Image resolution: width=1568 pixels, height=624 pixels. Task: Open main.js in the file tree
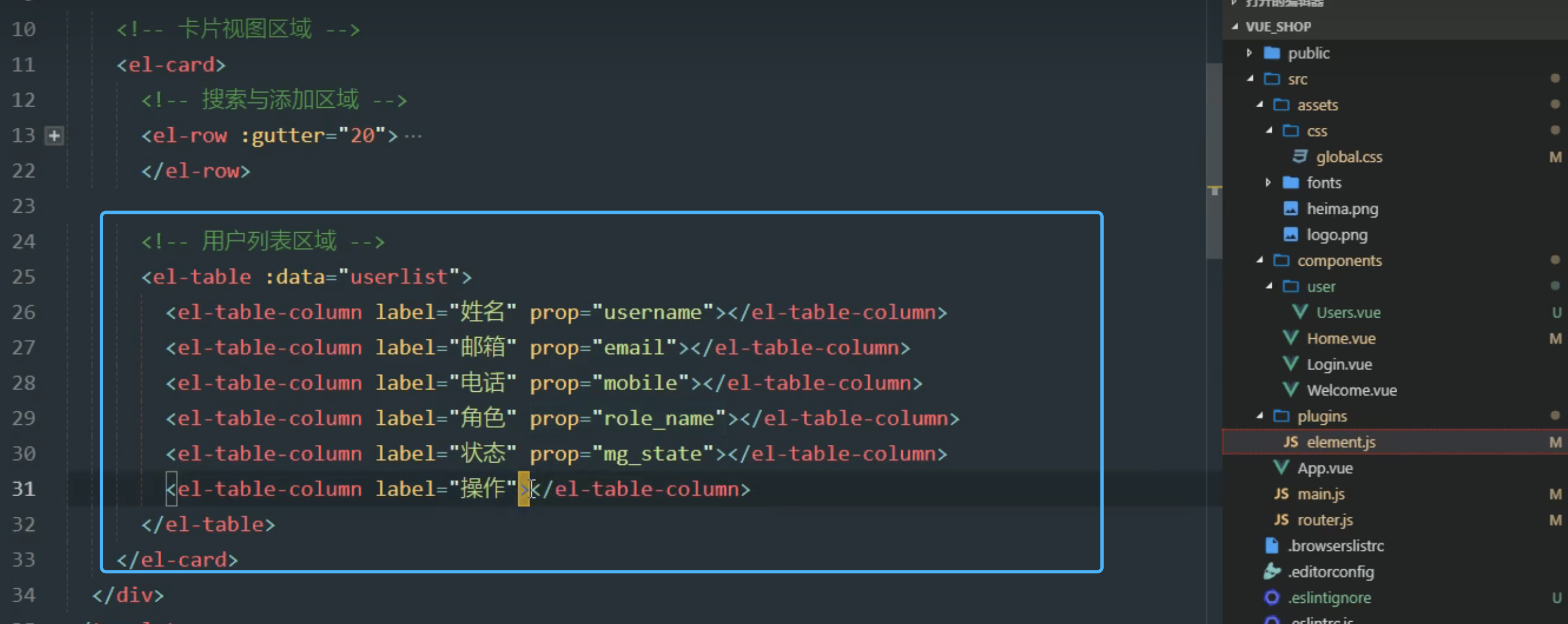pyautogui.click(x=1320, y=494)
